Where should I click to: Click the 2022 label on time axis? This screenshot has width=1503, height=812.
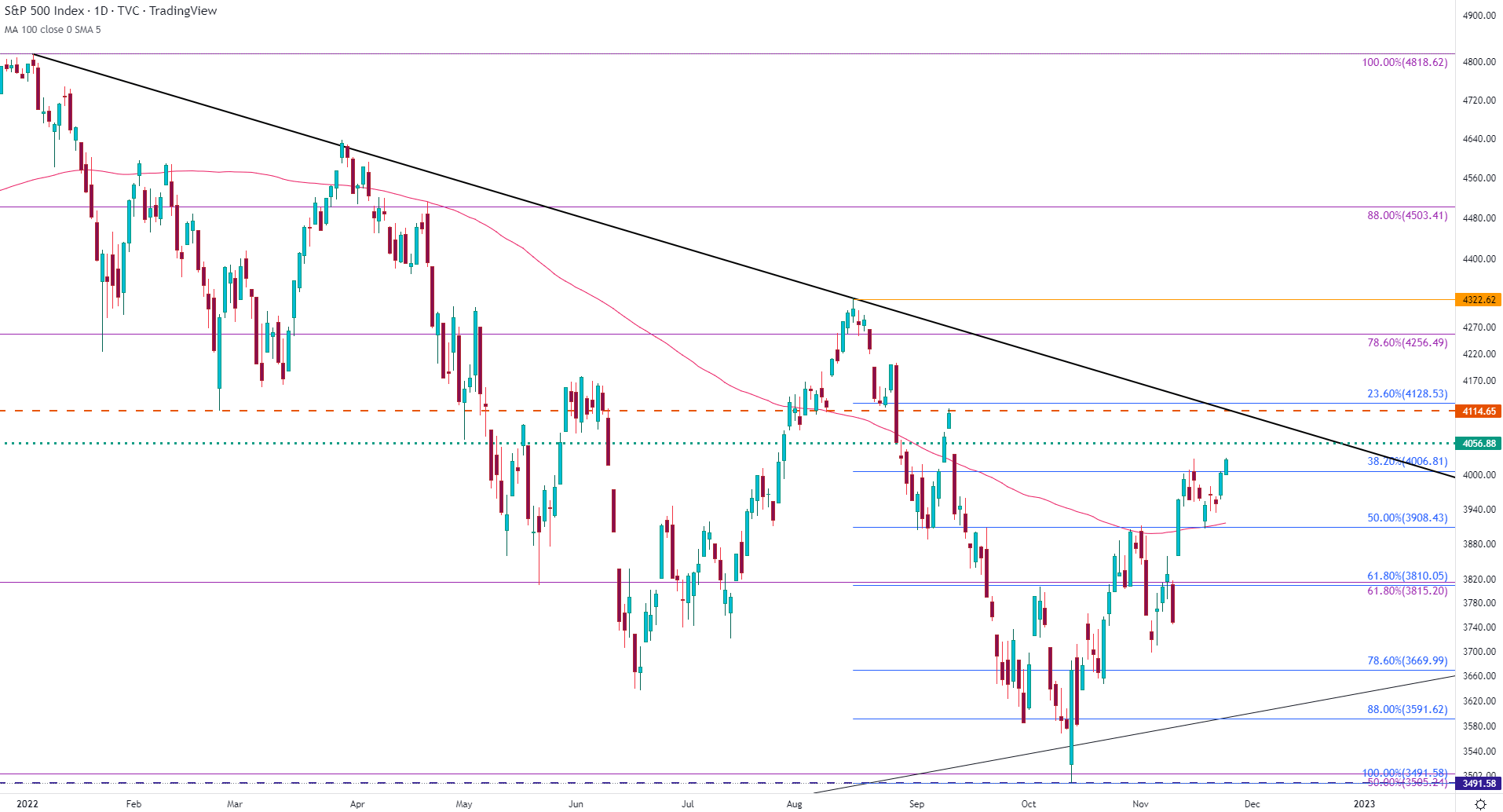(27, 804)
